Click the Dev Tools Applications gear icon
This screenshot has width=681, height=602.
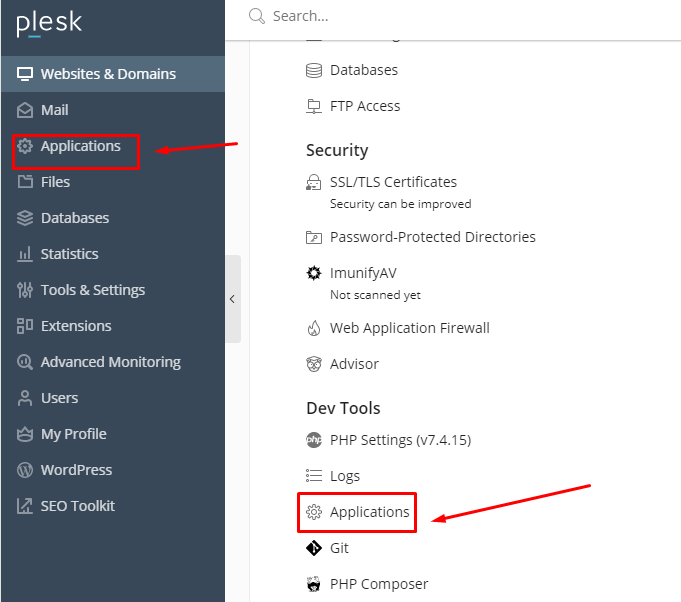click(x=314, y=512)
